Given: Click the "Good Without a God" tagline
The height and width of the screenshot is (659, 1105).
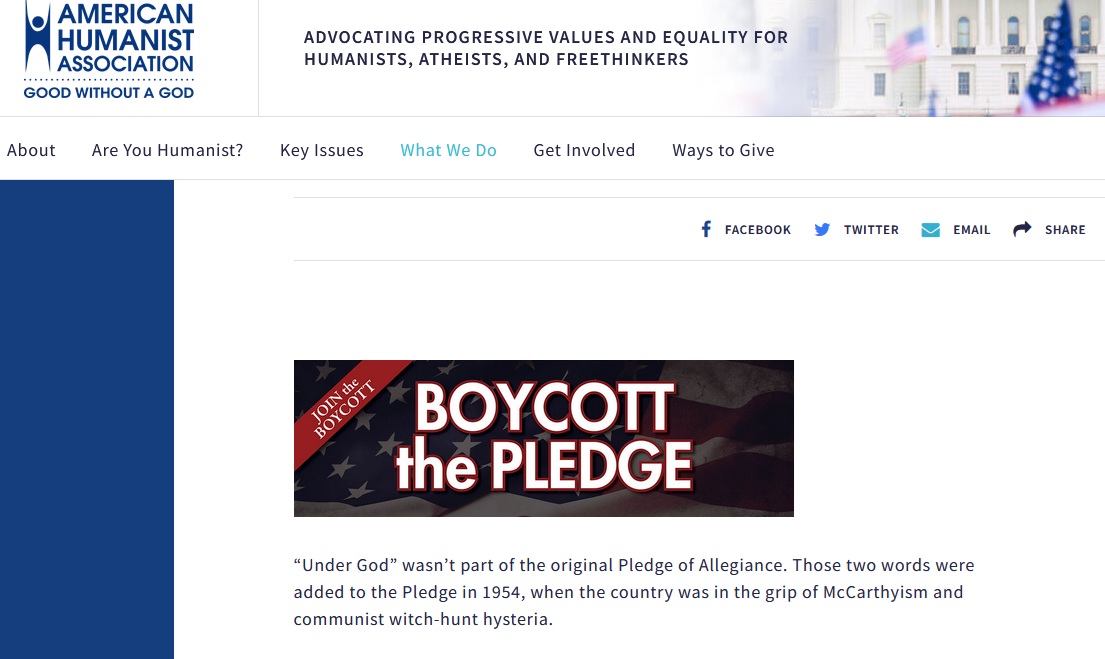Looking at the screenshot, I should (109, 92).
